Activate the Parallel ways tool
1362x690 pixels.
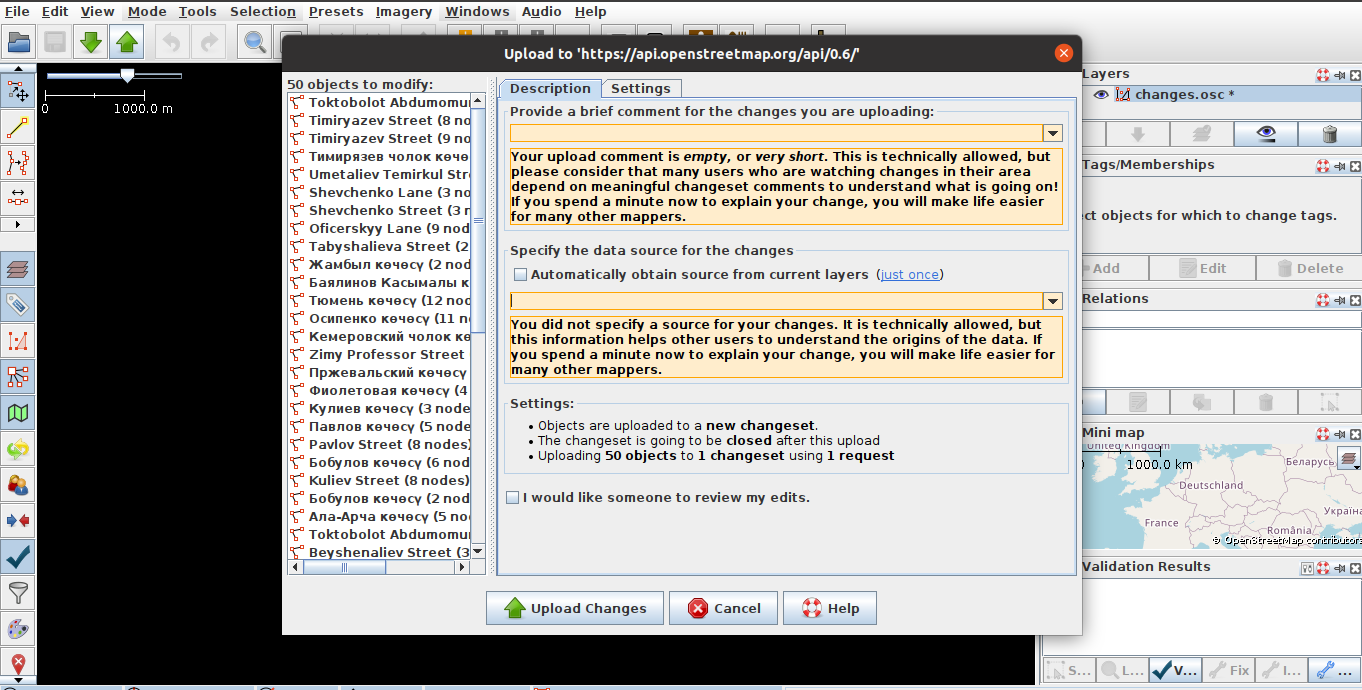click(x=18, y=197)
